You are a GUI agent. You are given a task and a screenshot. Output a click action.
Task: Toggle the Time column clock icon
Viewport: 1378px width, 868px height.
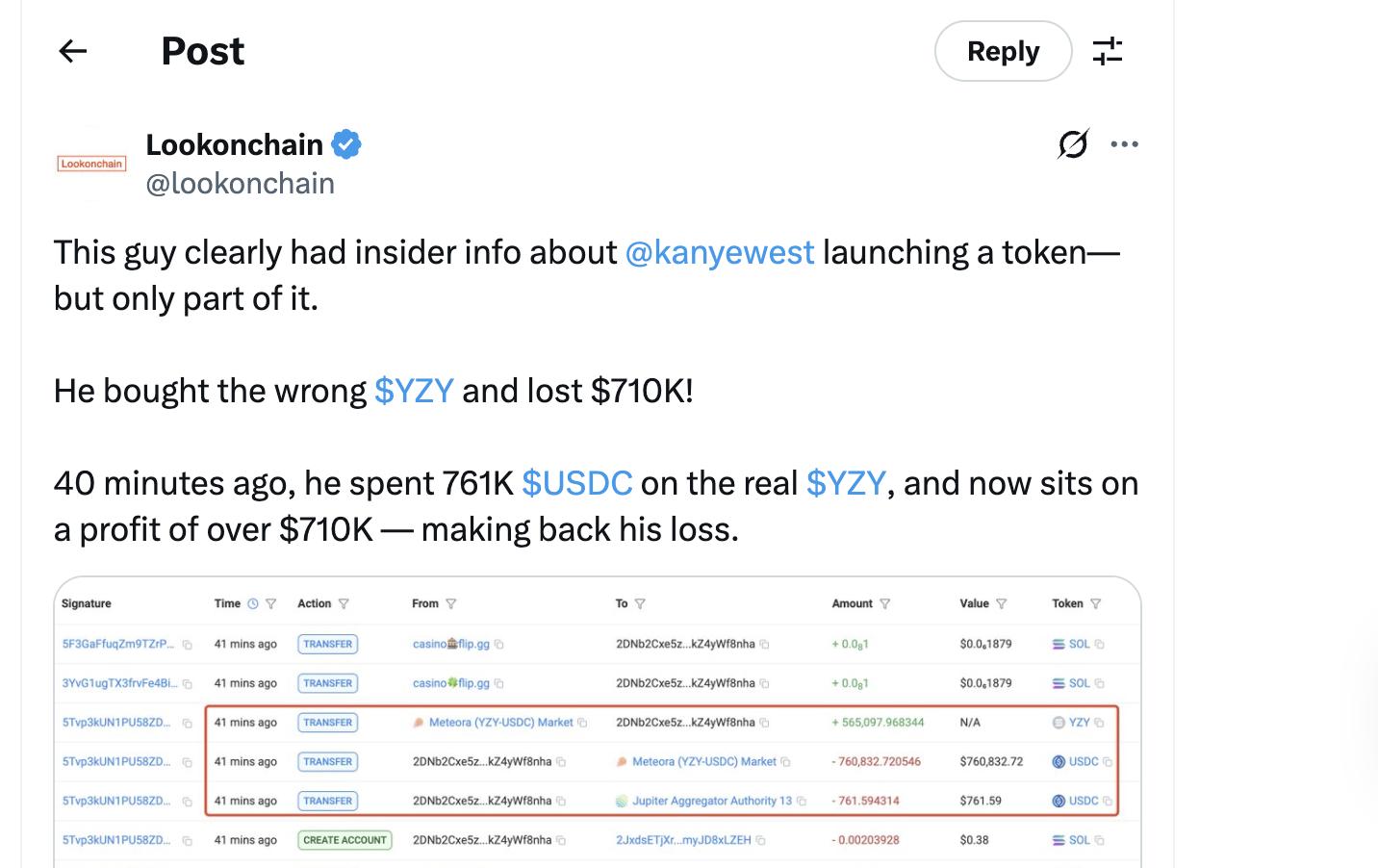tap(253, 604)
